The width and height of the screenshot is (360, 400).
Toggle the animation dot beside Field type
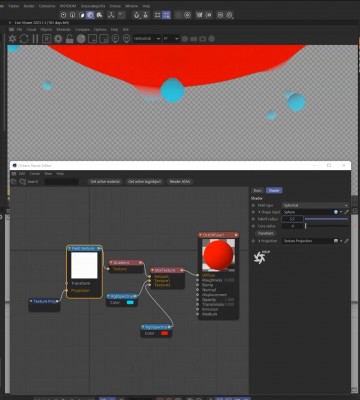[253, 205]
